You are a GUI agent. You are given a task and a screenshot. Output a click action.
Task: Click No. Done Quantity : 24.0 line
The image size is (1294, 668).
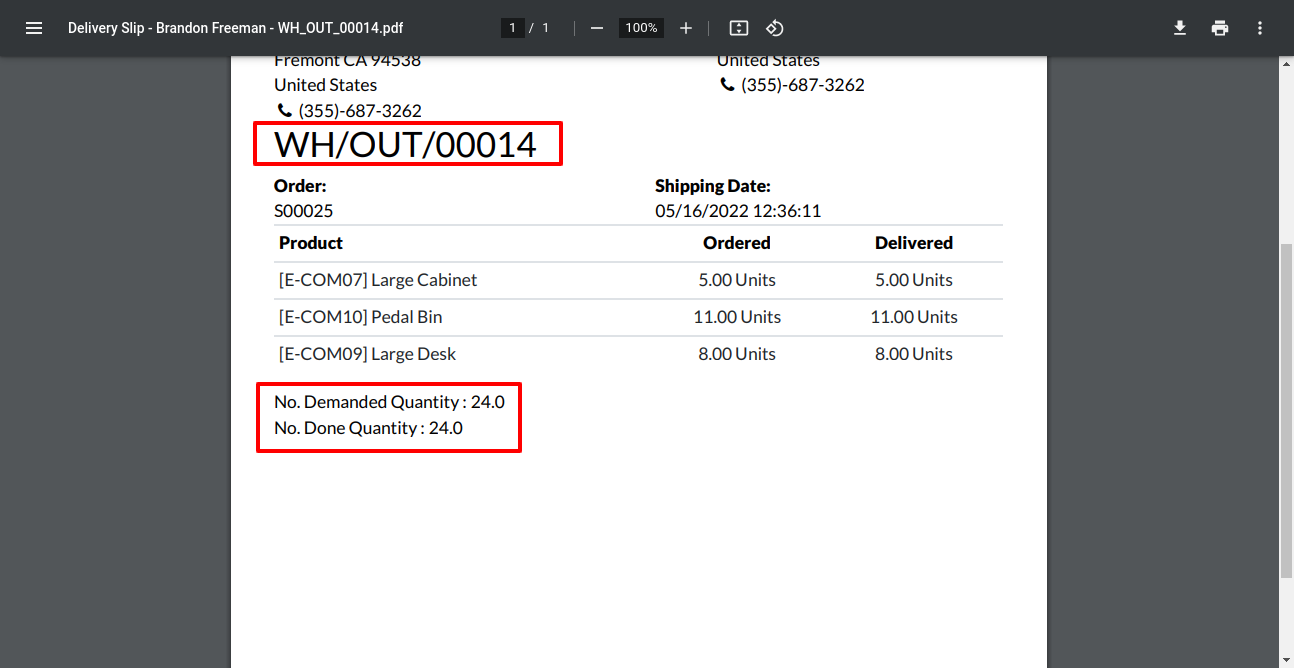coord(369,428)
